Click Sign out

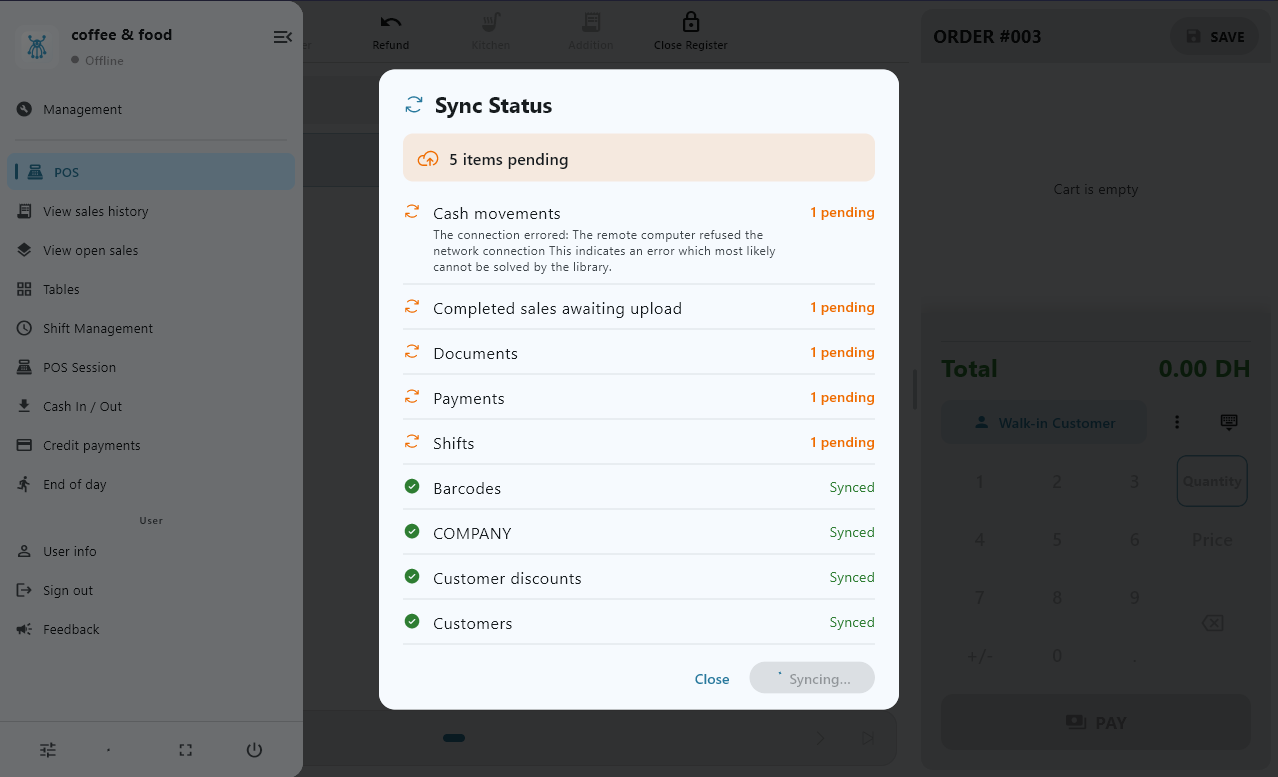pos(151,590)
